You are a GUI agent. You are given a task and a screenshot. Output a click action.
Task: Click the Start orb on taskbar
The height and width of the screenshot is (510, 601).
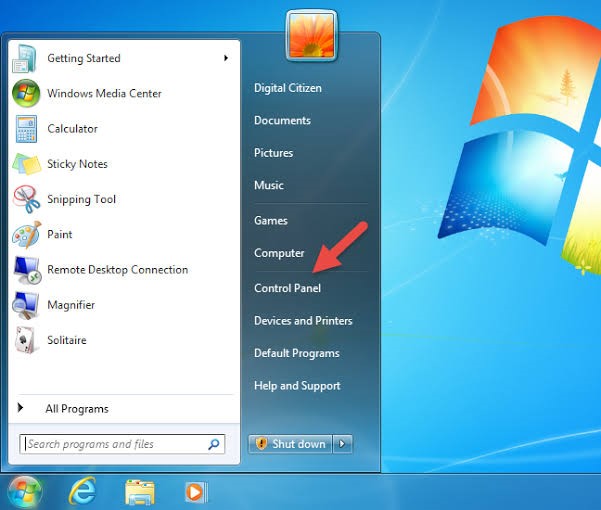coord(25,492)
